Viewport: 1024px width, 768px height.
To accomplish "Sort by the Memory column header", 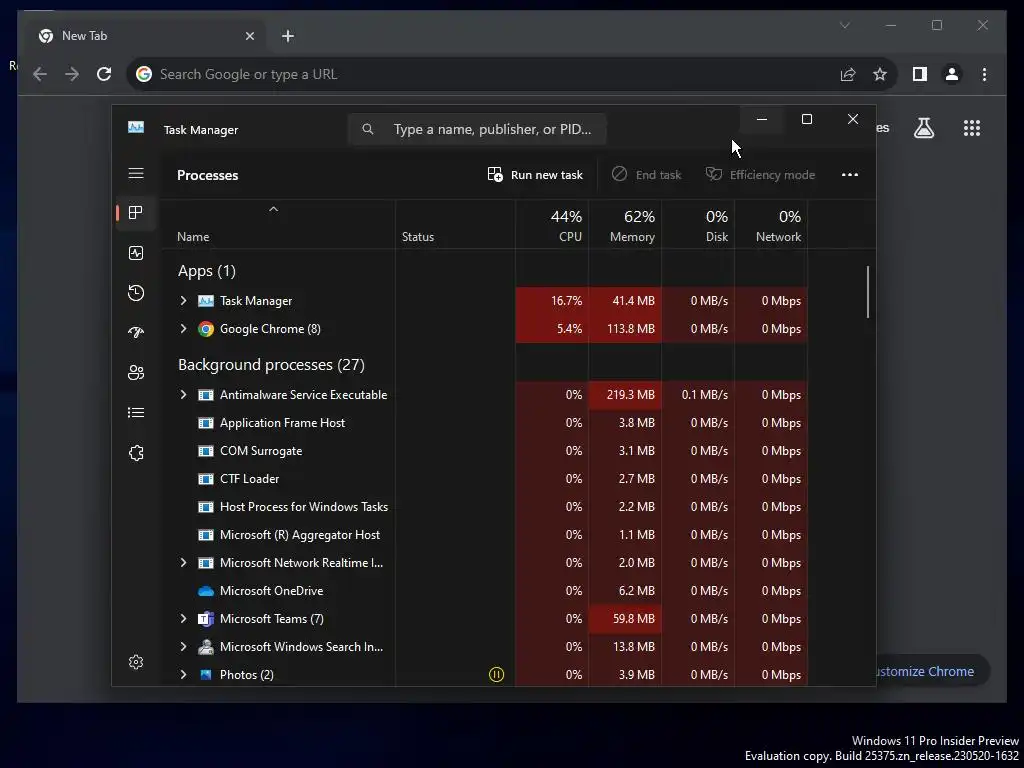I will (x=625, y=225).
